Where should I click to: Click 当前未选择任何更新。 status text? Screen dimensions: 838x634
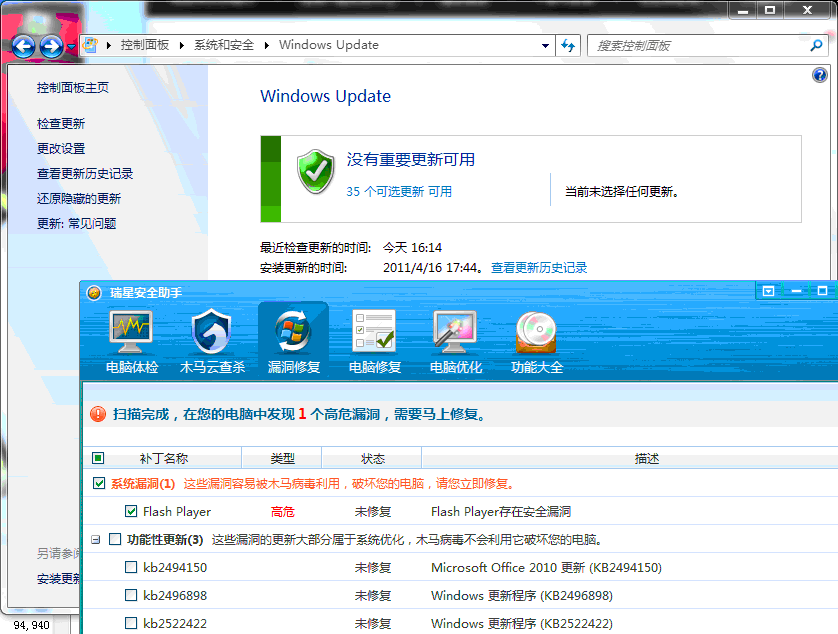[622, 191]
